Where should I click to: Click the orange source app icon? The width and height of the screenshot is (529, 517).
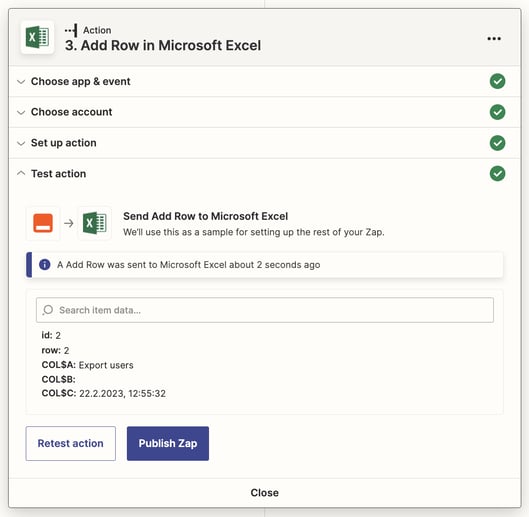click(43, 223)
